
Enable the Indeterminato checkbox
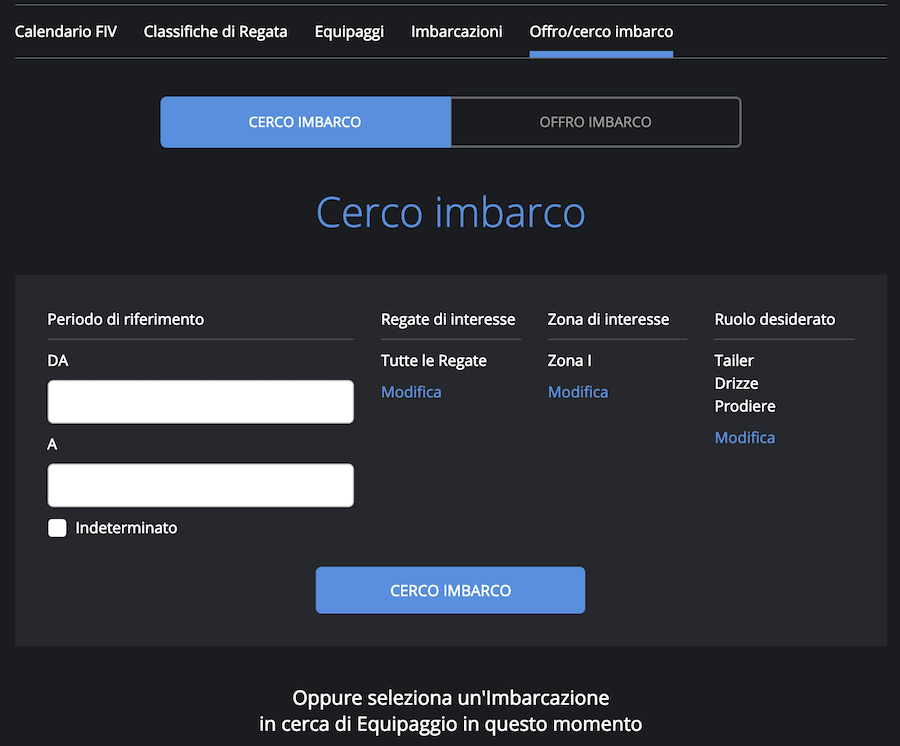click(57, 528)
